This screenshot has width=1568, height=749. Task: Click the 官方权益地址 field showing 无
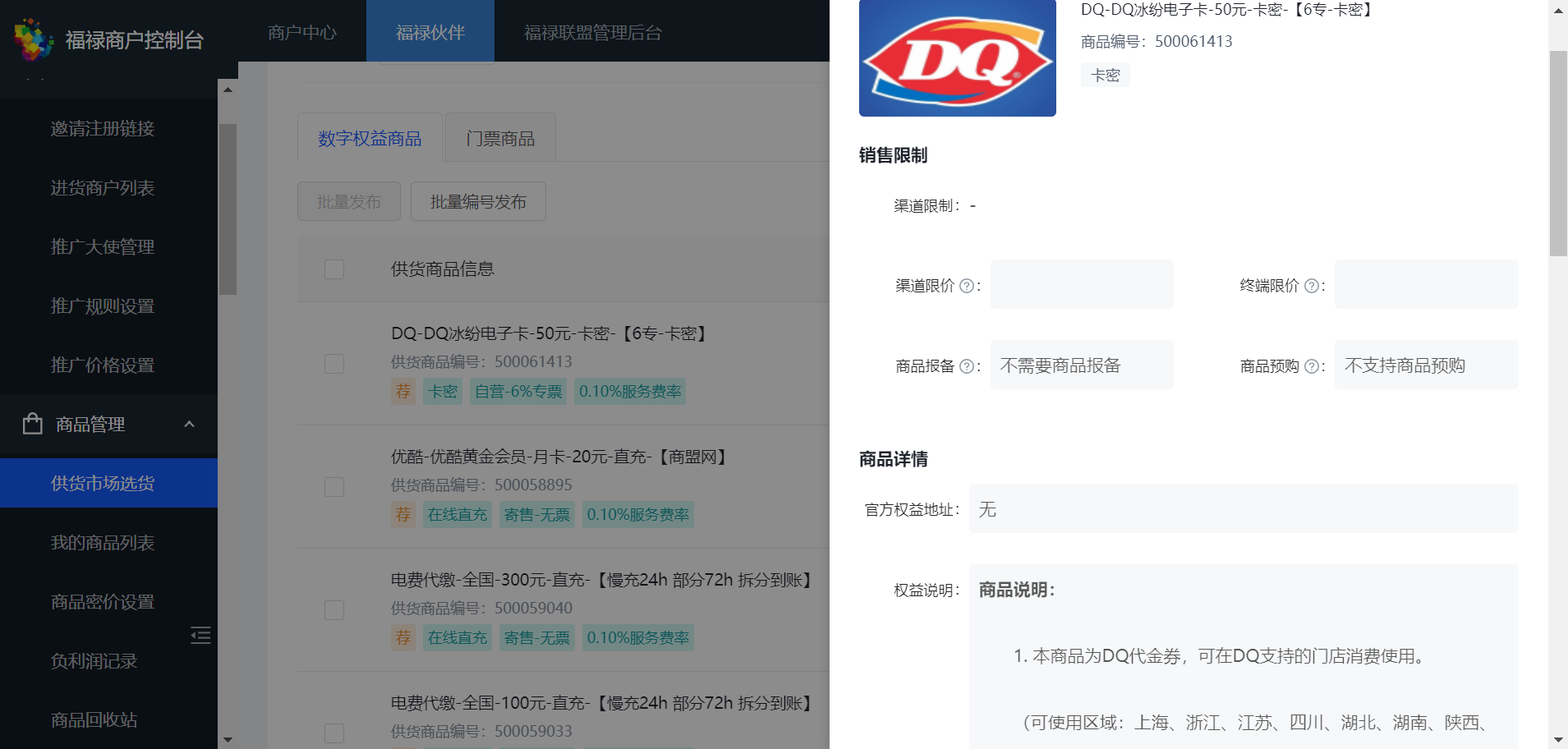pos(1244,508)
